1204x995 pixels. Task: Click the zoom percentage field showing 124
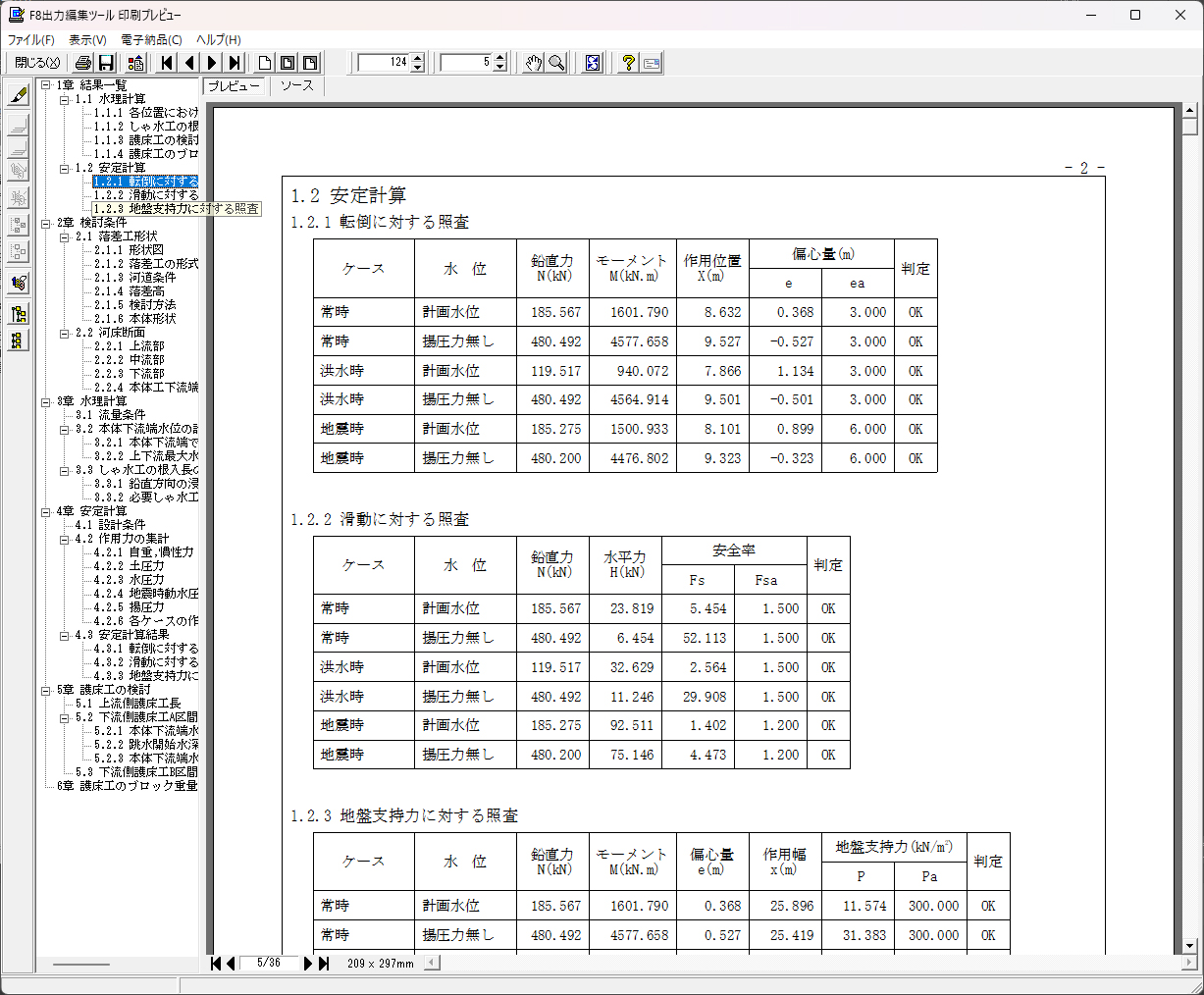pyautogui.click(x=385, y=63)
